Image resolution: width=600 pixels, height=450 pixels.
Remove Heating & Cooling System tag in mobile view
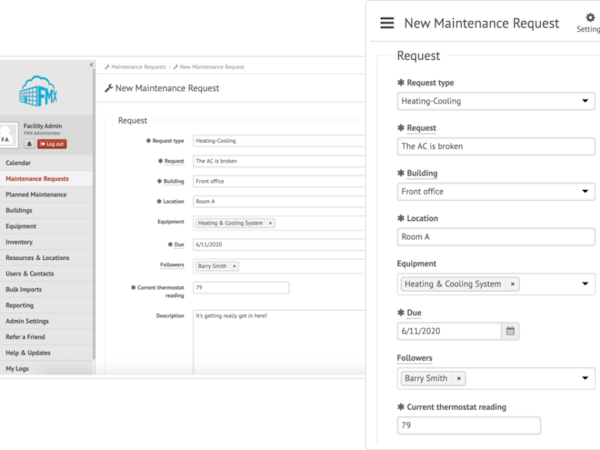pyautogui.click(x=513, y=284)
